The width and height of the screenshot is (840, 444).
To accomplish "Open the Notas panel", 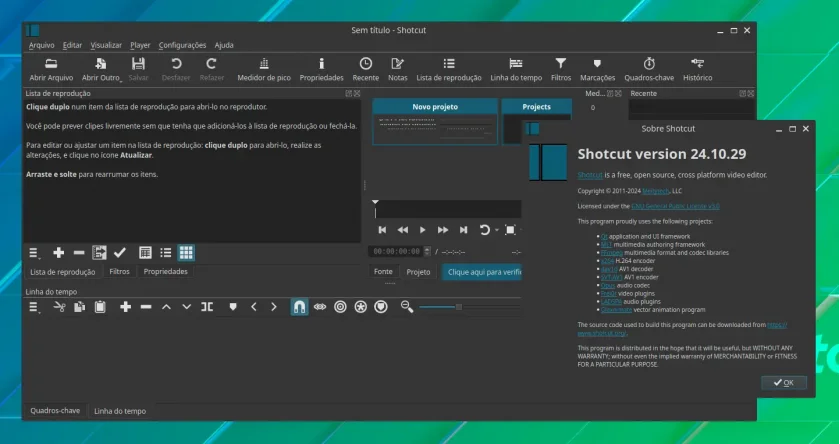I will pyautogui.click(x=398, y=70).
